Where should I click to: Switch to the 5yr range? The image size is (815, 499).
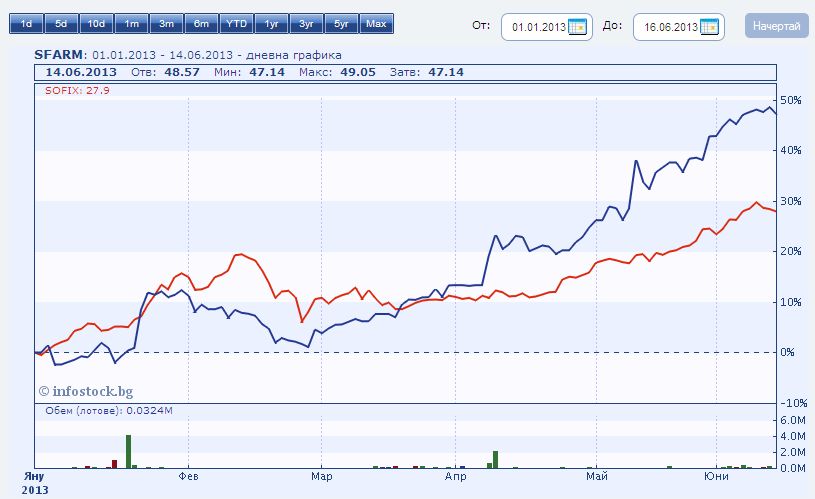click(x=341, y=24)
